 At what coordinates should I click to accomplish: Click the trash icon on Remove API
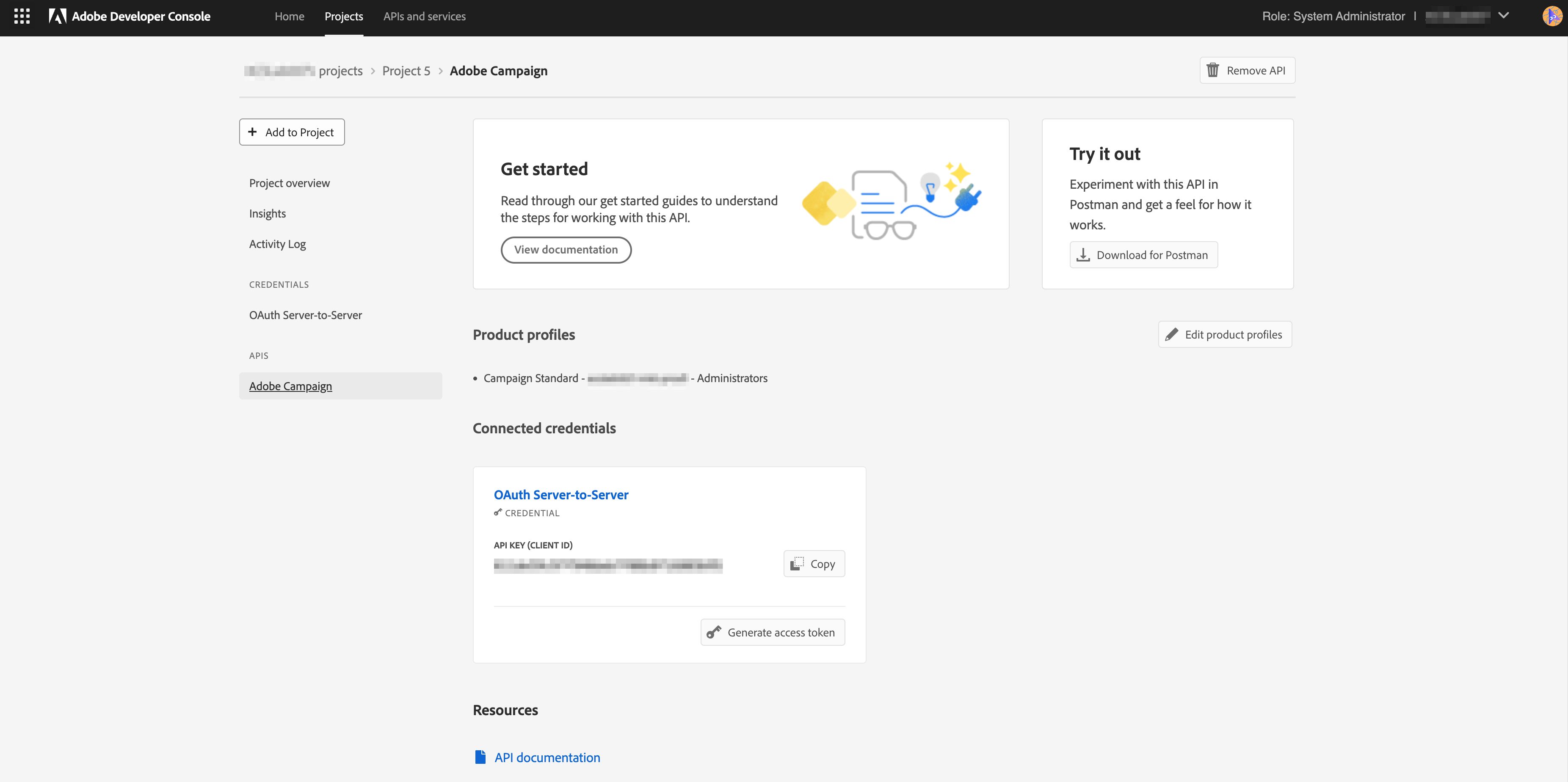tap(1212, 71)
